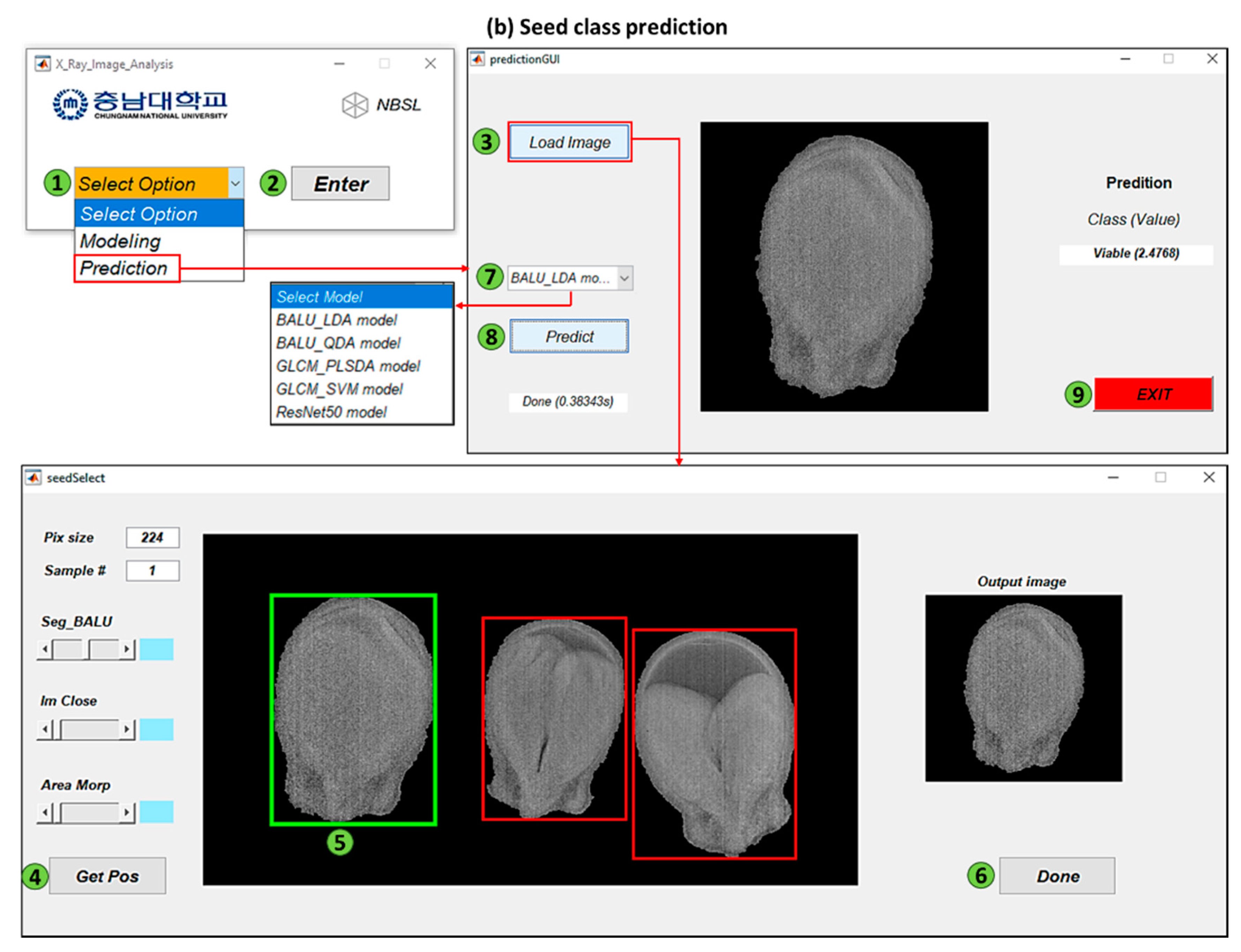The image size is (1241, 952).
Task: Open the Select Option dropdown arrow
Action: (x=235, y=183)
